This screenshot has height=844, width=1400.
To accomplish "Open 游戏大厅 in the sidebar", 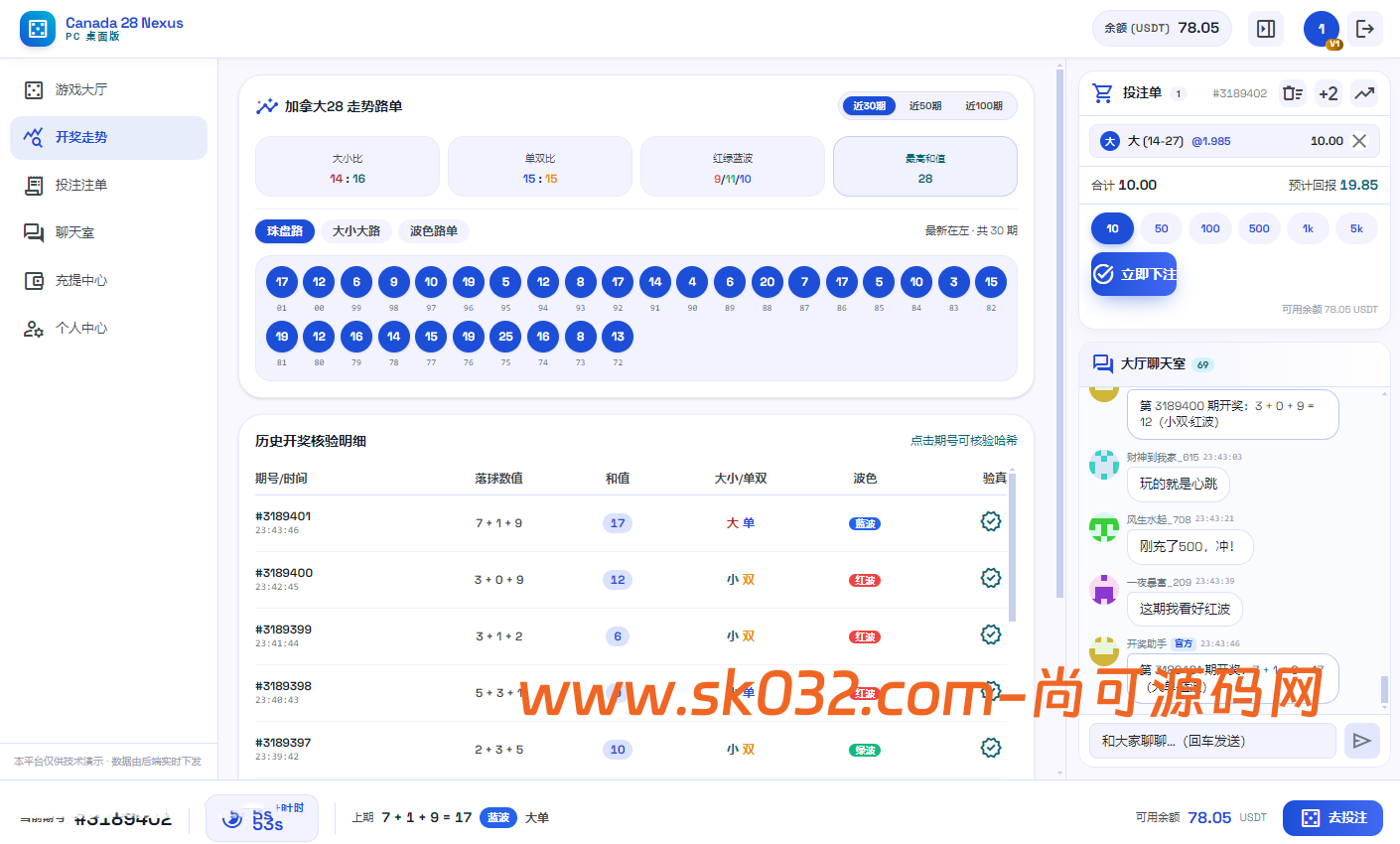I will click(x=109, y=89).
